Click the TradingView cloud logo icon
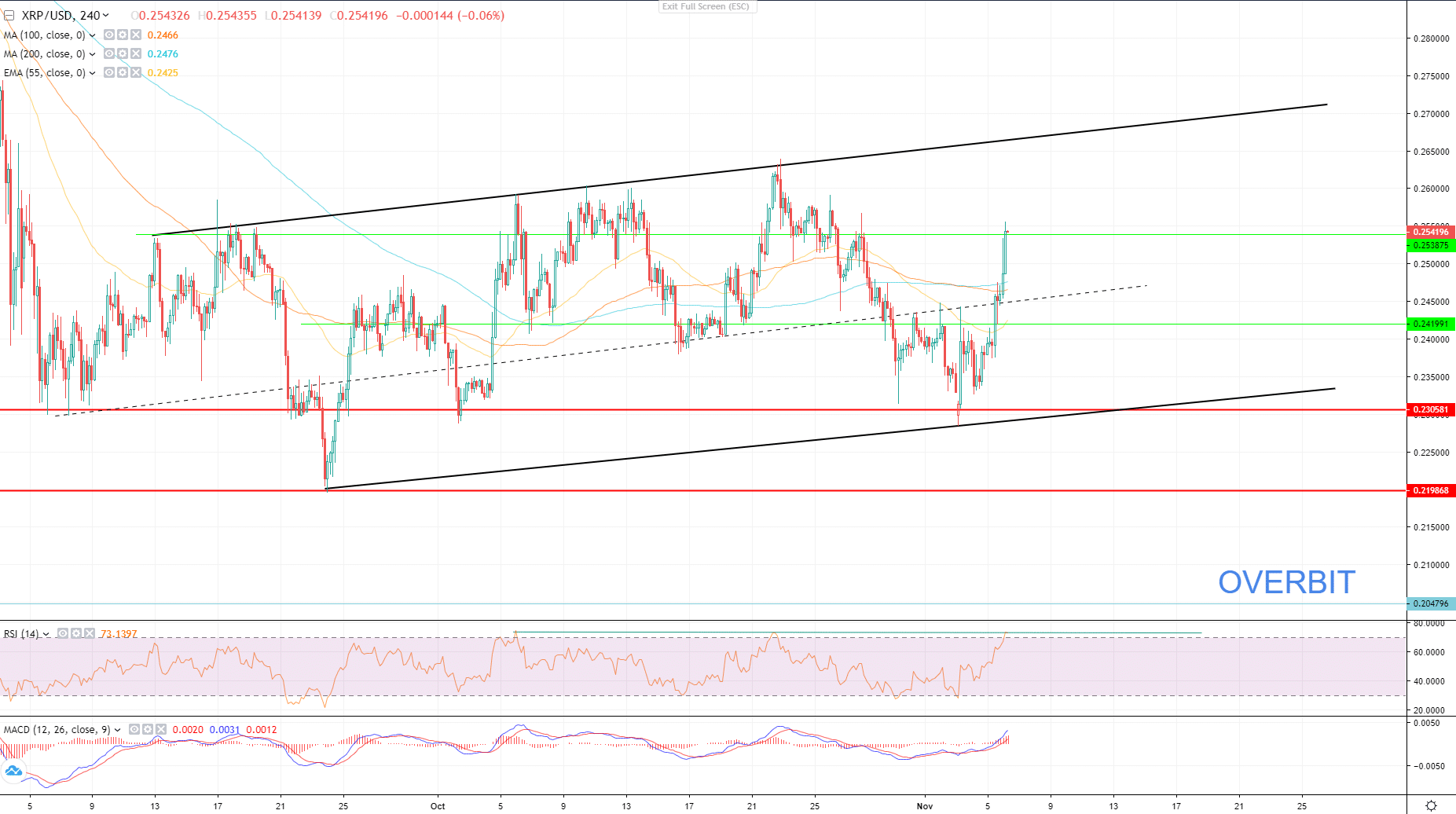This screenshot has height=814, width=1456. tap(13, 772)
